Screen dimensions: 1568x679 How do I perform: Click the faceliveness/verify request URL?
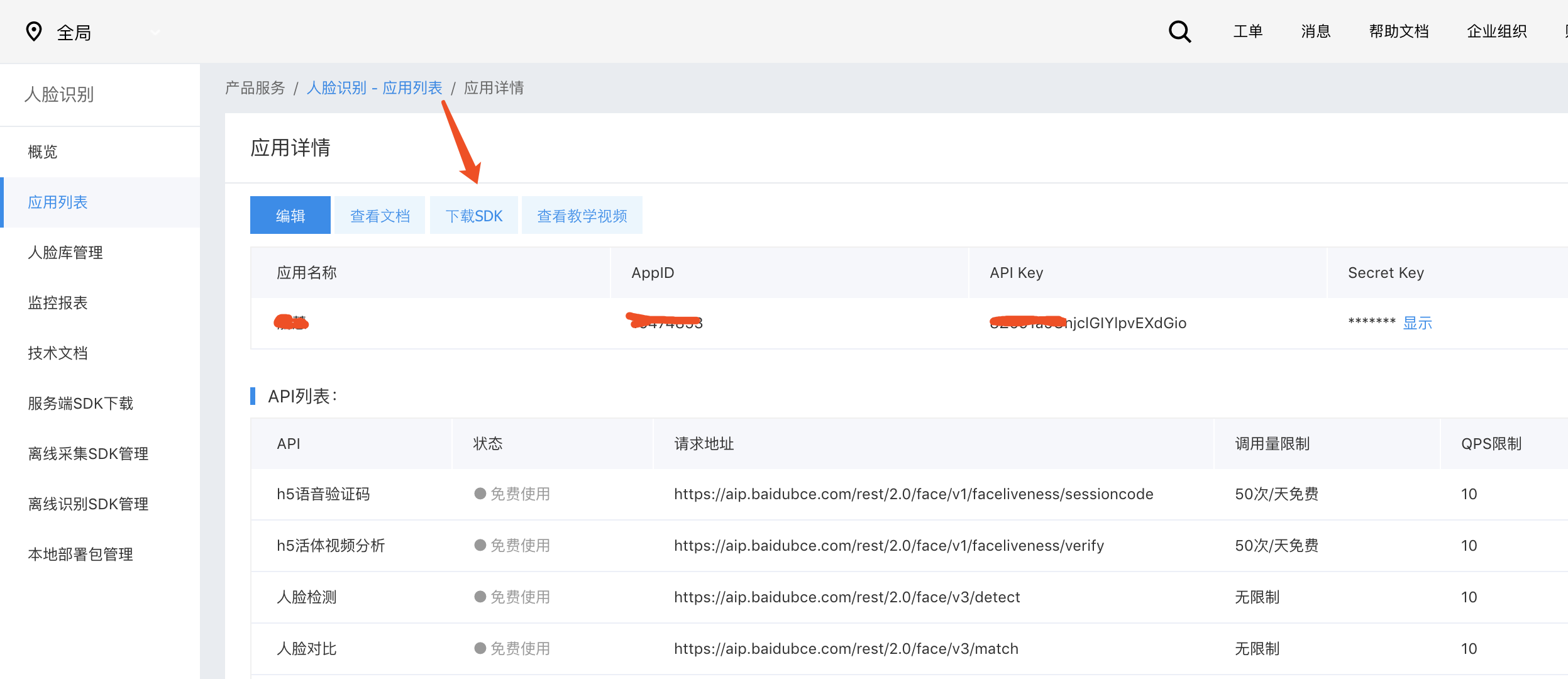[889, 546]
